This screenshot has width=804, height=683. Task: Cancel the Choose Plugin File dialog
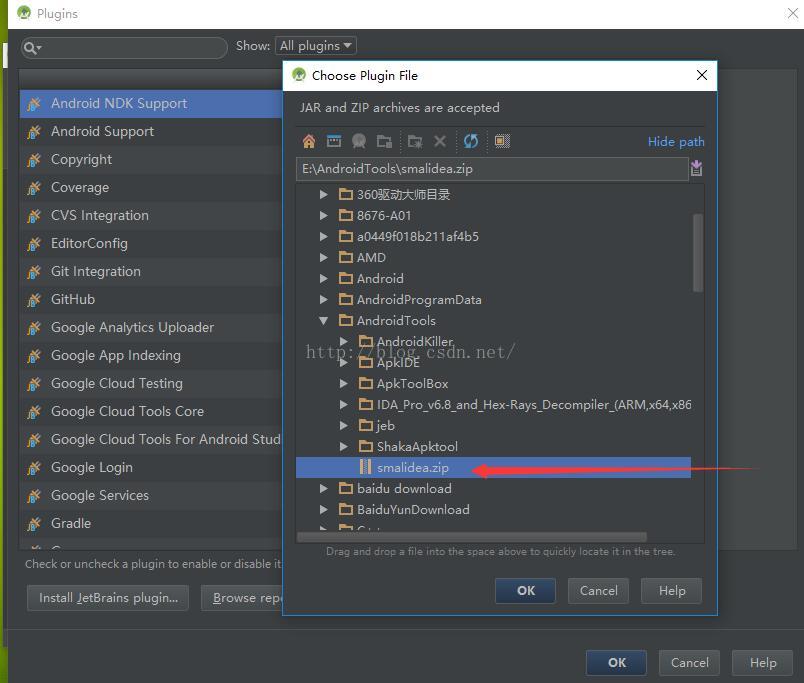click(x=598, y=591)
